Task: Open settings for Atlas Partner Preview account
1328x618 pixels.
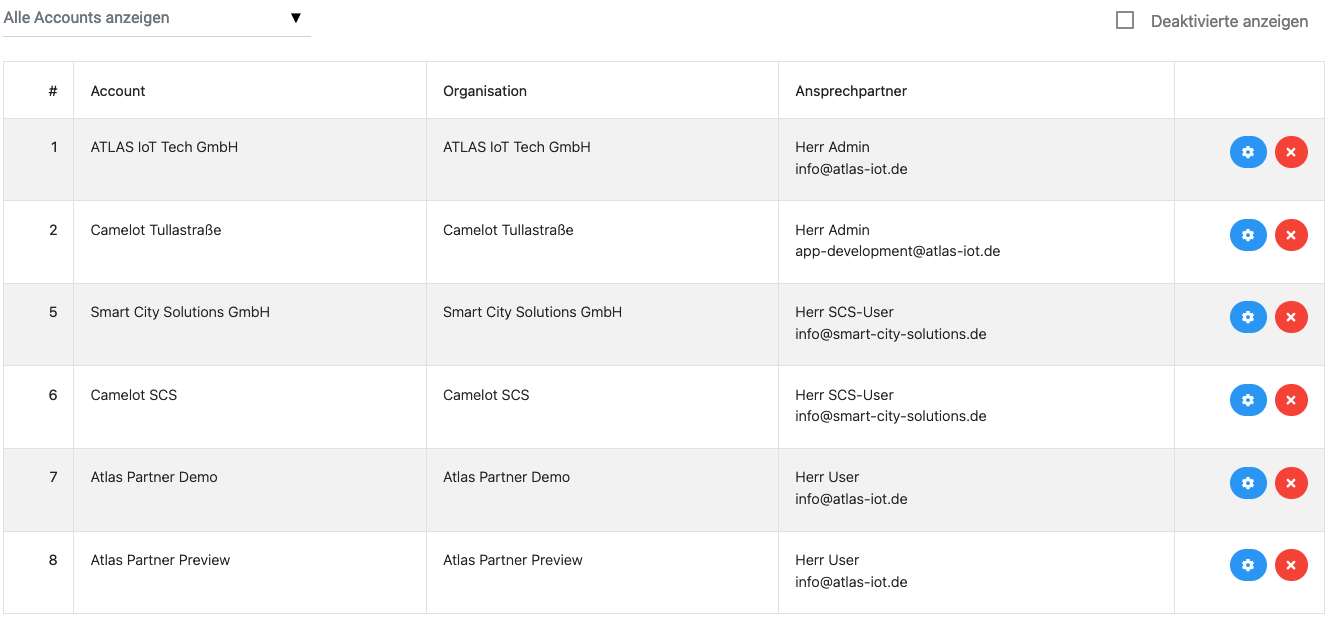Action: click(1247, 565)
